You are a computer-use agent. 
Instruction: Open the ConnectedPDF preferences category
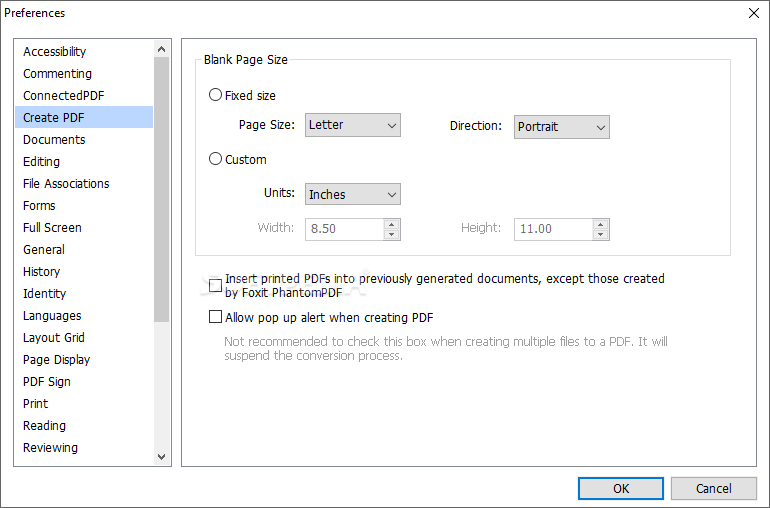click(84, 95)
